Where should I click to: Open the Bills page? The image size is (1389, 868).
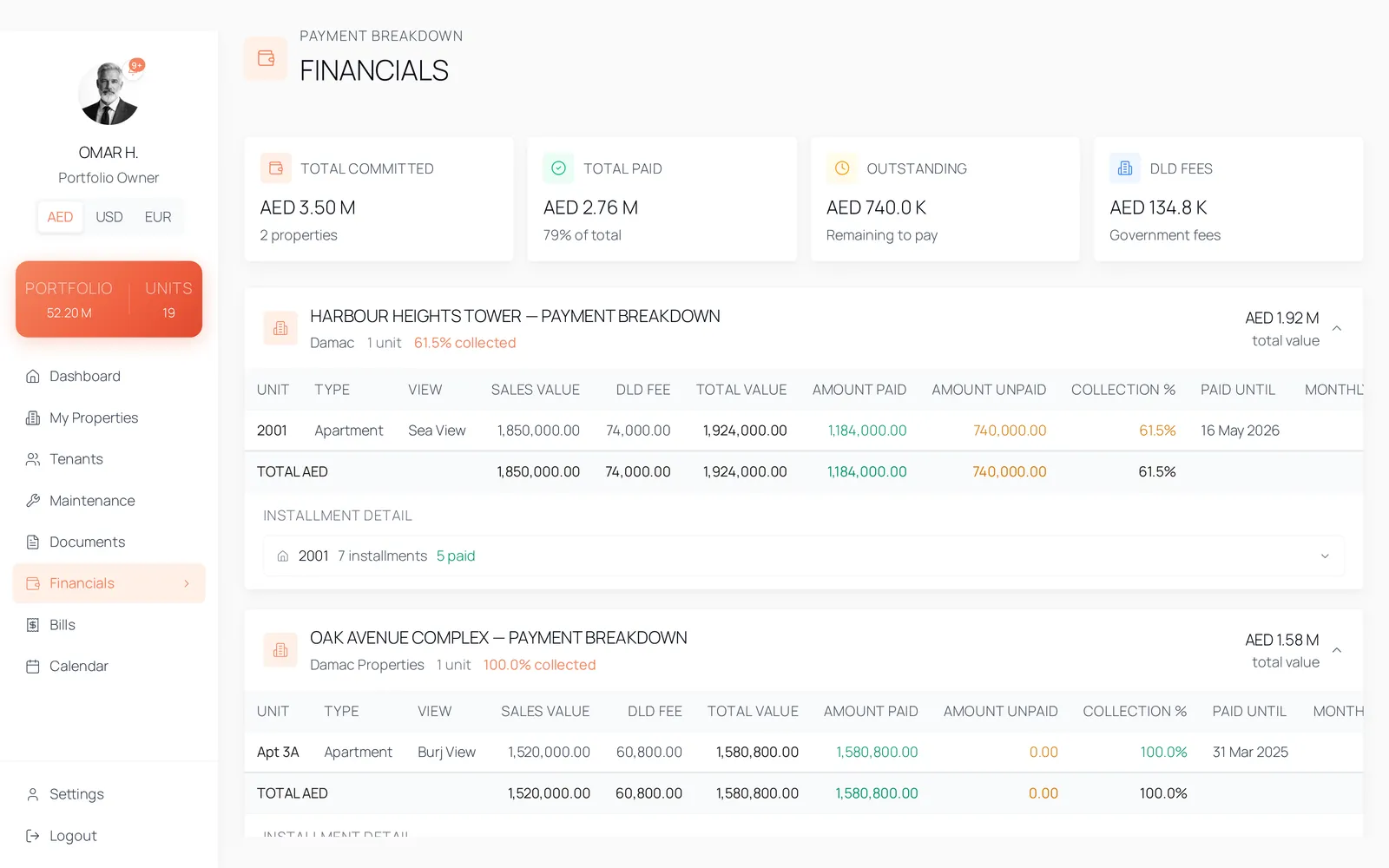coord(109,625)
